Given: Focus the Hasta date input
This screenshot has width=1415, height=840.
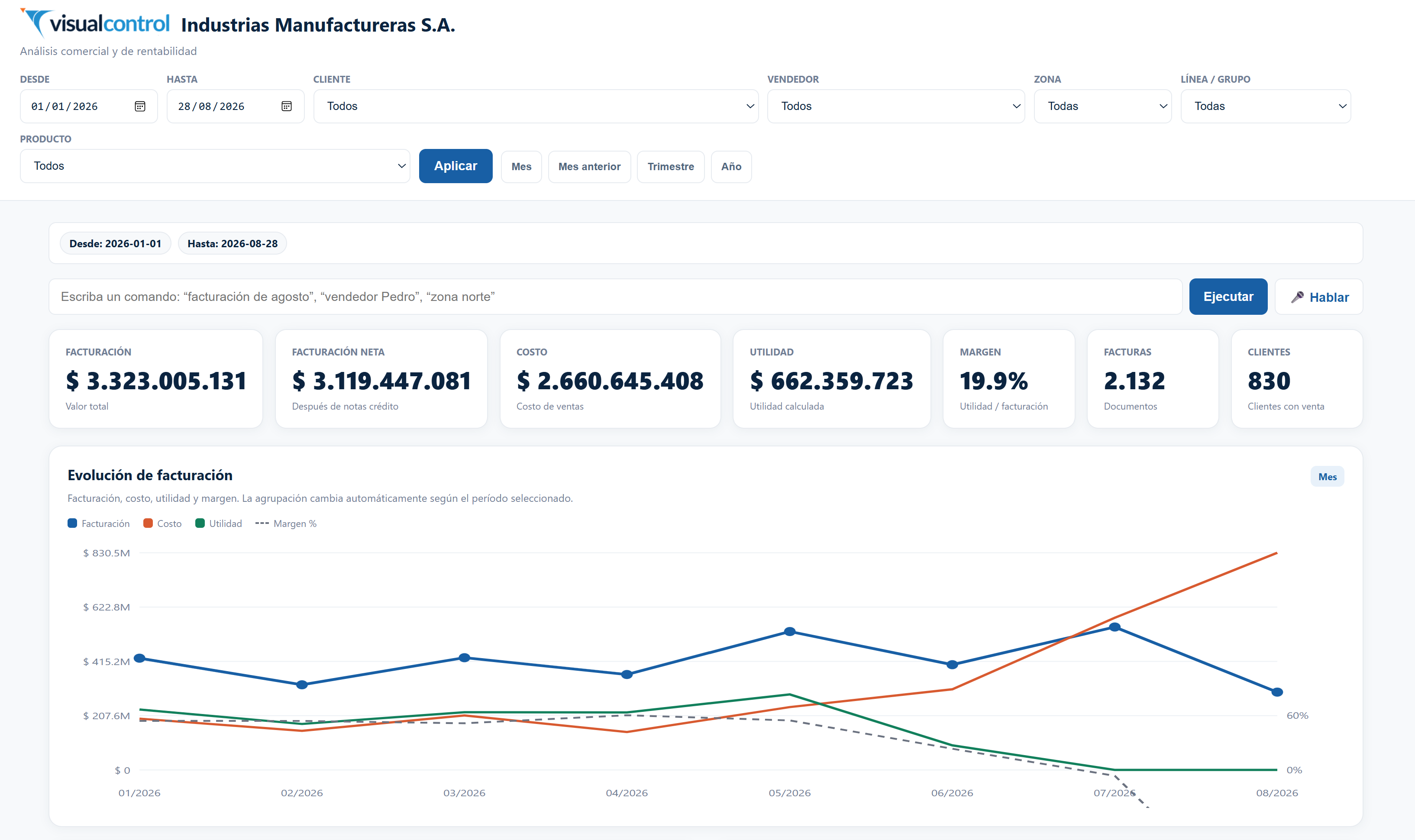Looking at the screenshot, I should click(236, 107).
